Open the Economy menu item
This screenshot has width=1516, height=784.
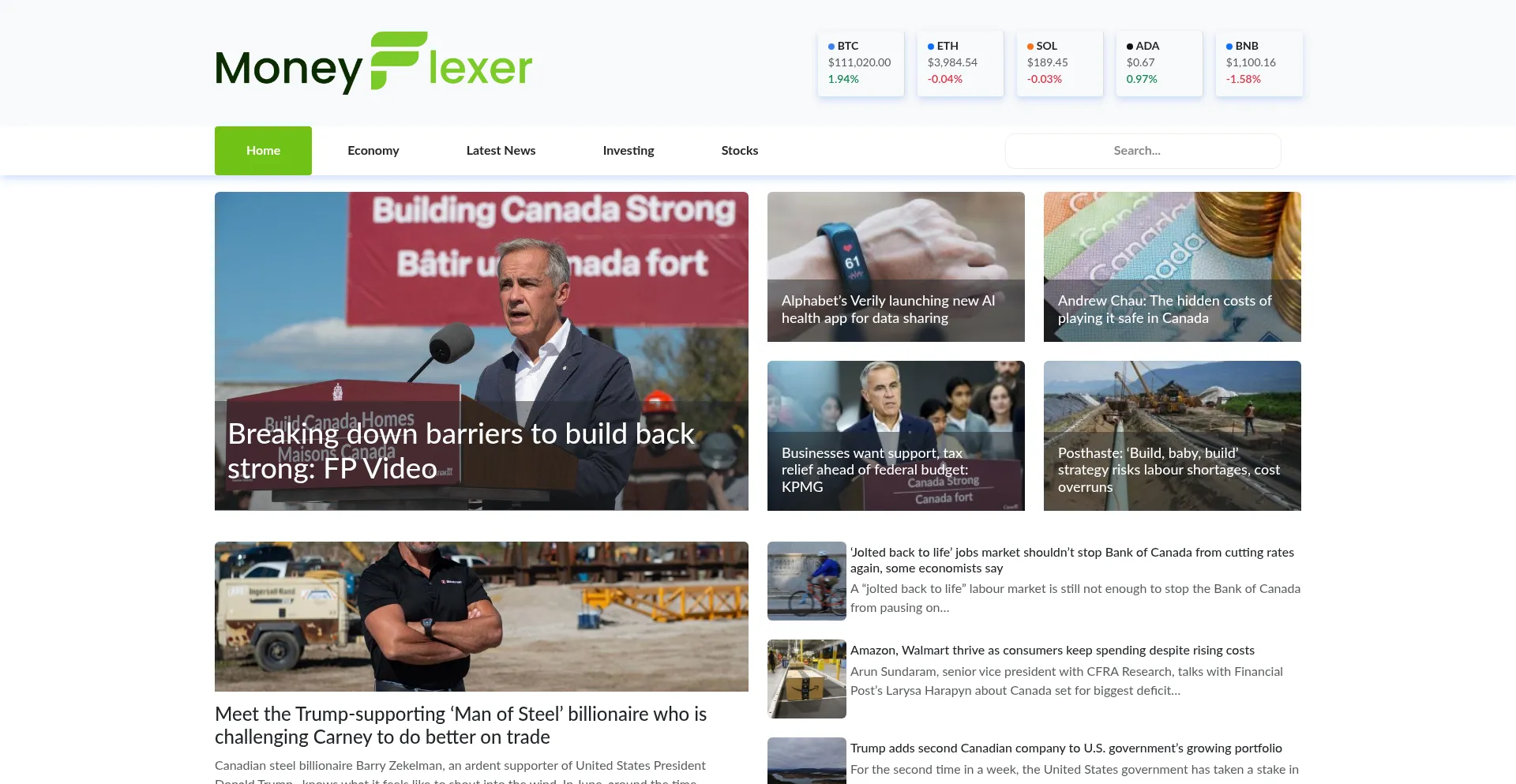coord(373,151)
